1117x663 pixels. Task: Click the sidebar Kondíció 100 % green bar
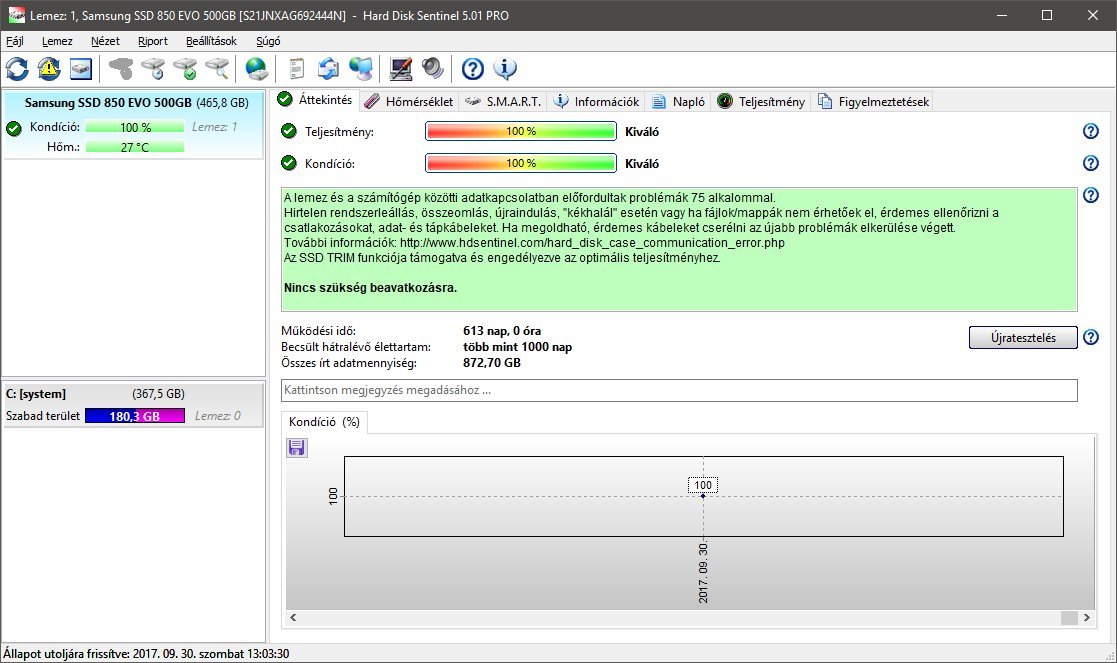(135, 127)
